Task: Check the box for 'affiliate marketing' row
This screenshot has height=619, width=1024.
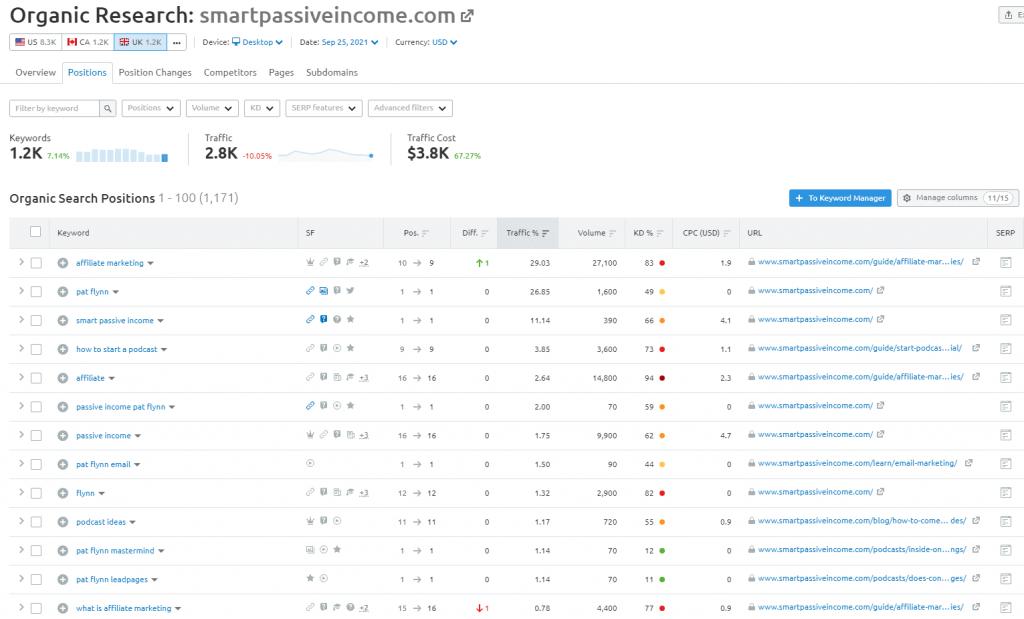Action: coord(36,263)
